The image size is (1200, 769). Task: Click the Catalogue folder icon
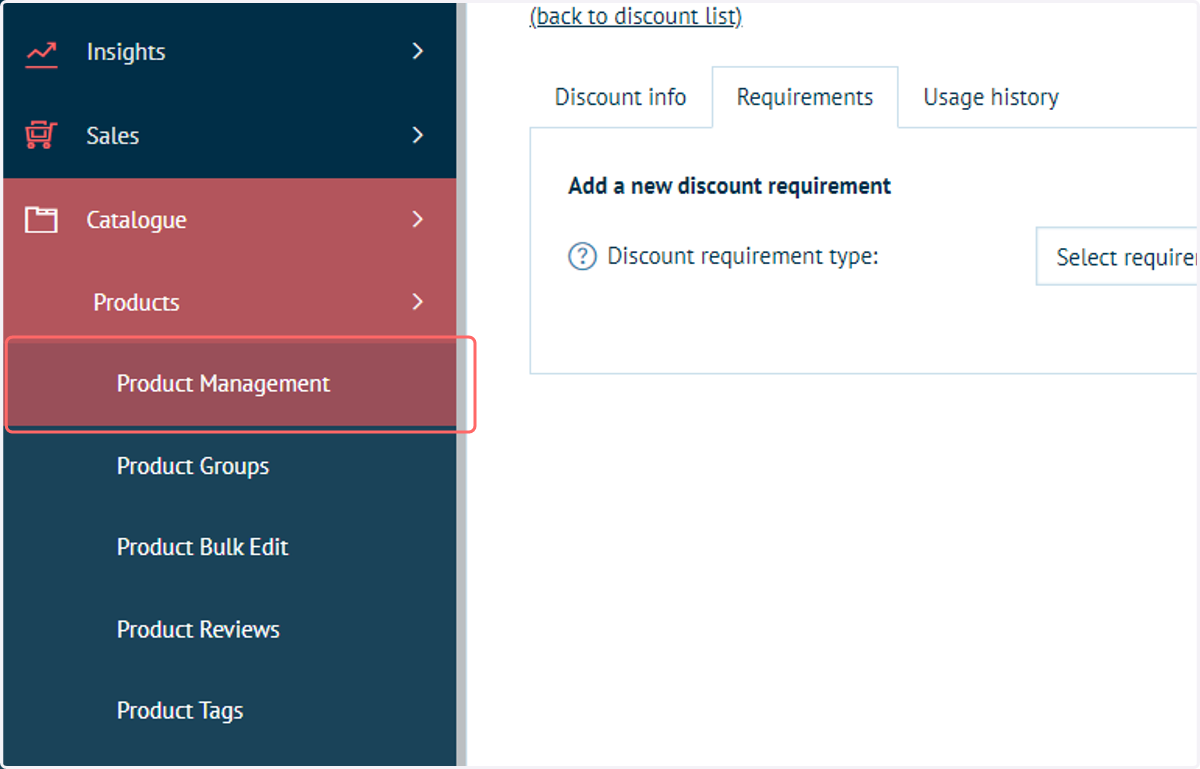[x=41, y=220]
